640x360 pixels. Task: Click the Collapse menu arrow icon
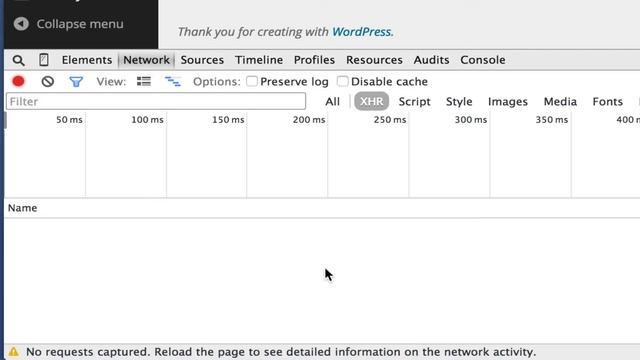click(21, 24)
